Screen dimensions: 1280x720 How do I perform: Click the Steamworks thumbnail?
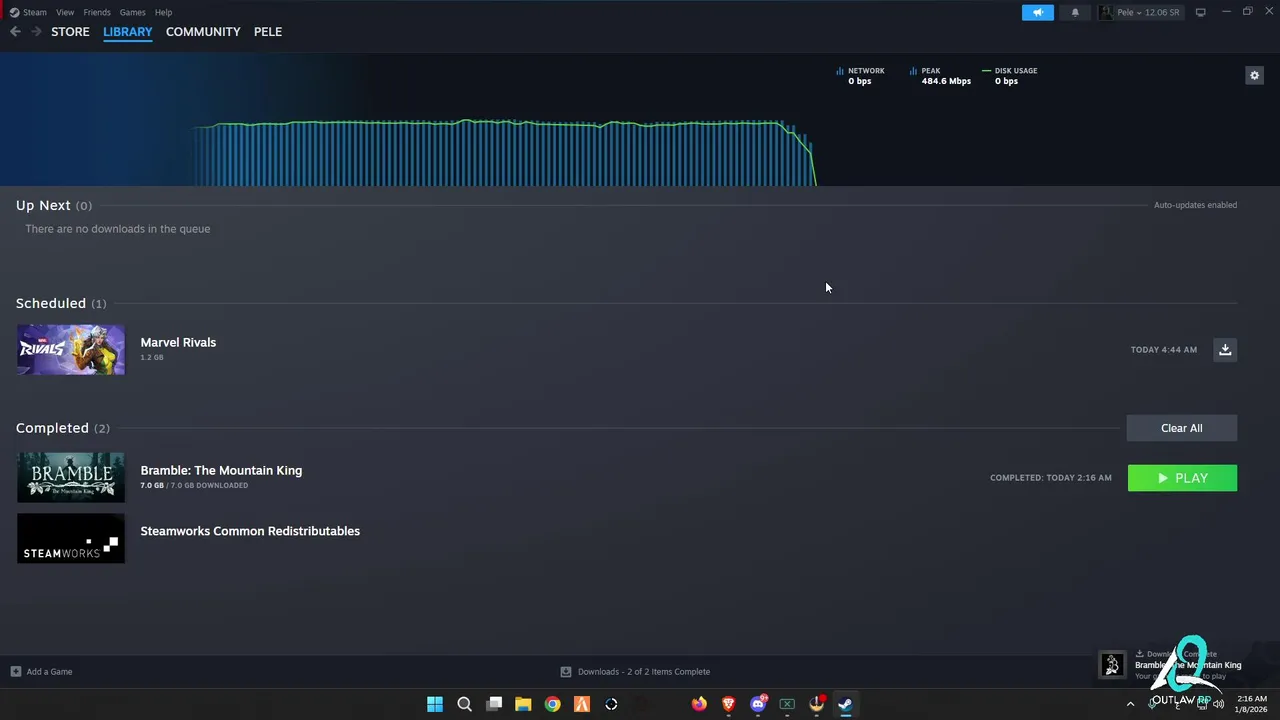point(71,538)
